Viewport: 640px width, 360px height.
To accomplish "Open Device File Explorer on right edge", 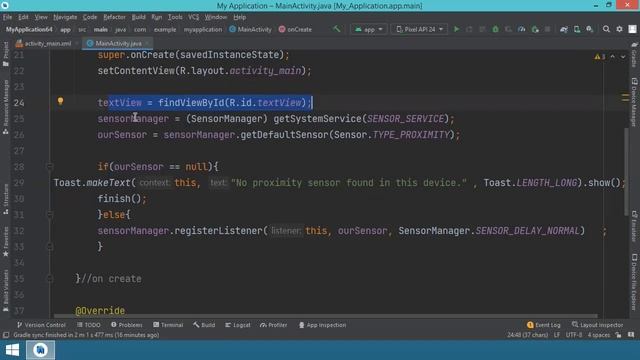I will pyautogui.click(x=634, y=282).
